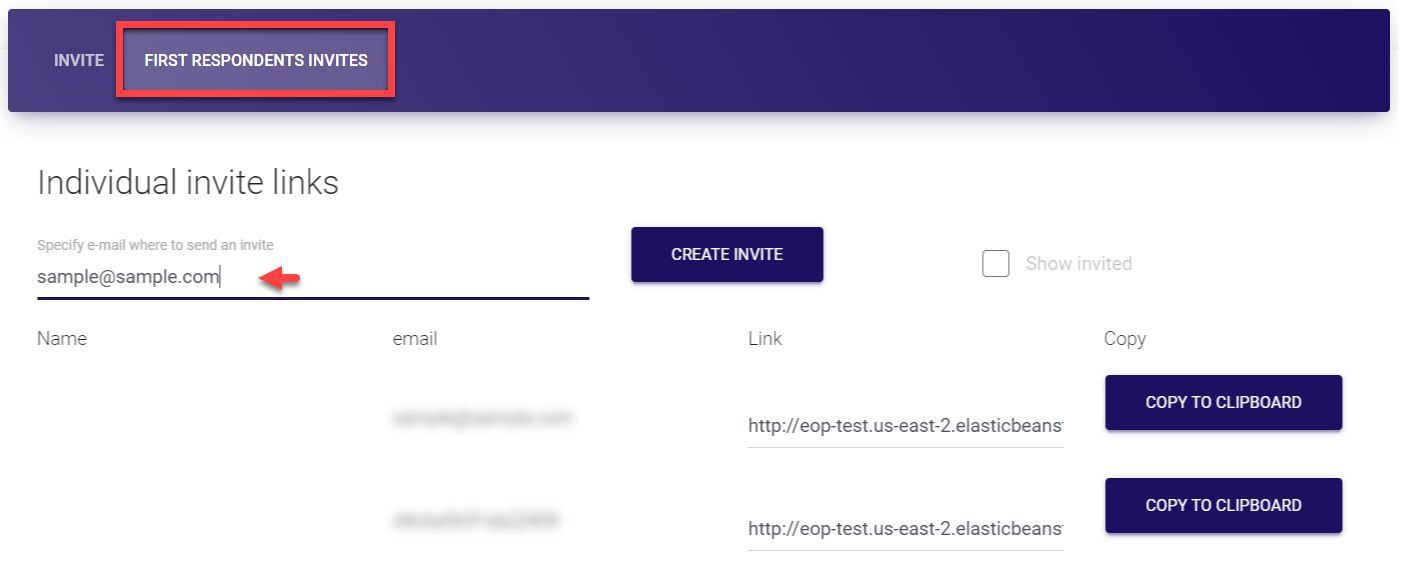Click the Specify e-mail field label
The width and height of the screenshot is (1404, 562).
[155, 245]
